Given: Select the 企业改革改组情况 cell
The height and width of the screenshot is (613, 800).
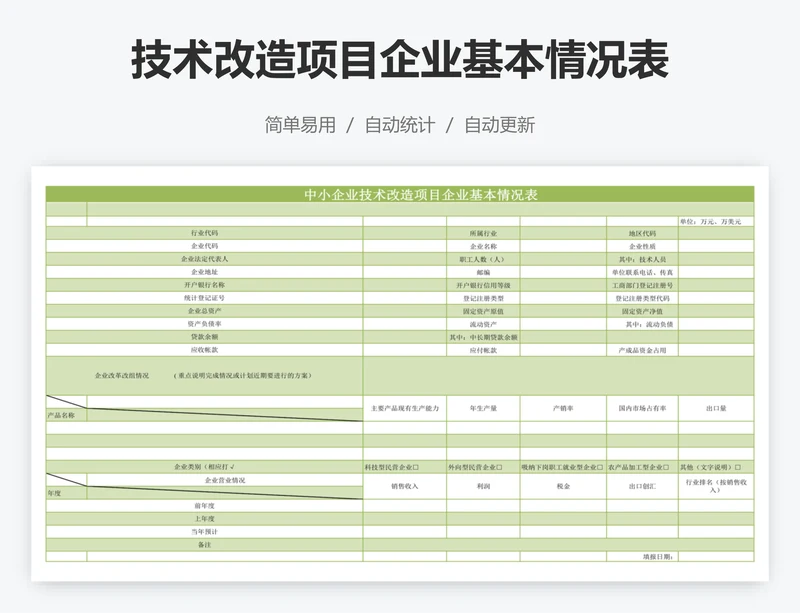Looking at the screenshot, I should pyautogui.click(x=205, y=376).
